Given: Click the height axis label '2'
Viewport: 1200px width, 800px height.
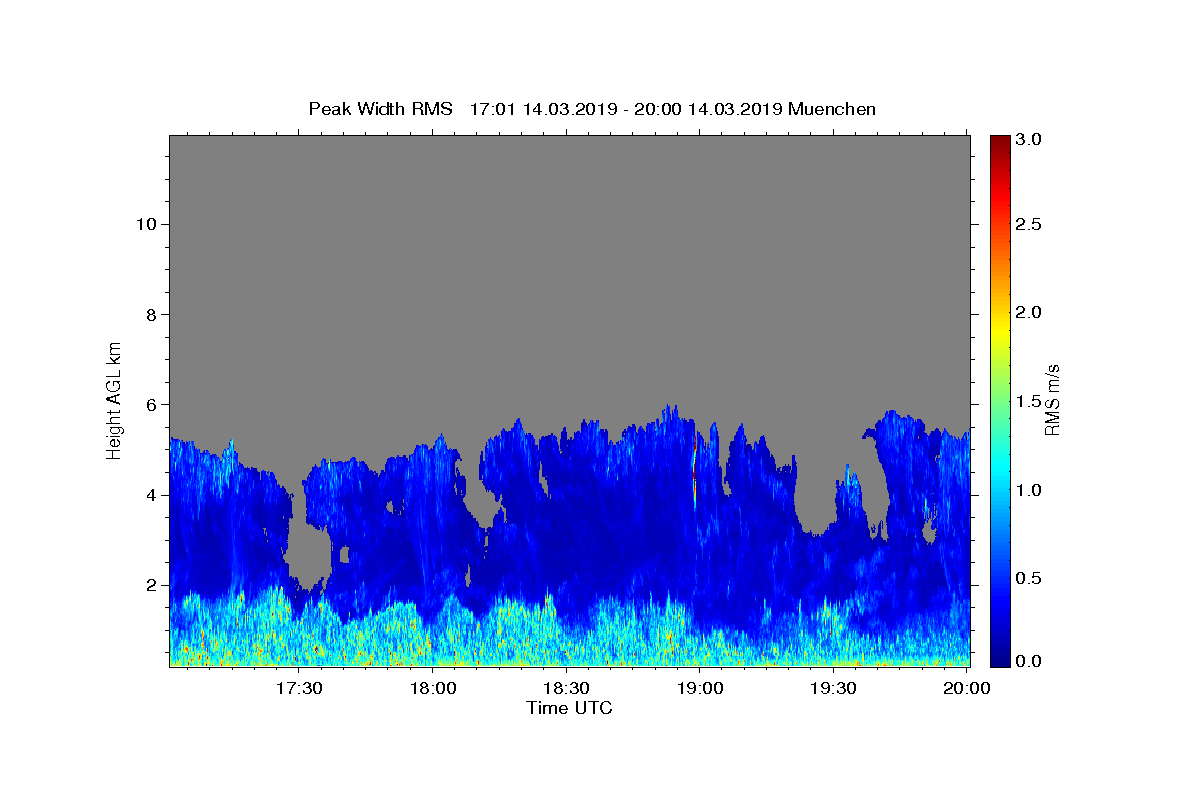Looking at the screenshot, I should 152,585.
